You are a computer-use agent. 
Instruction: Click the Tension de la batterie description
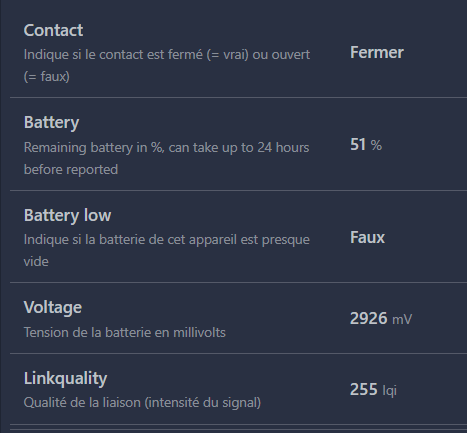[x=125, y=333]
